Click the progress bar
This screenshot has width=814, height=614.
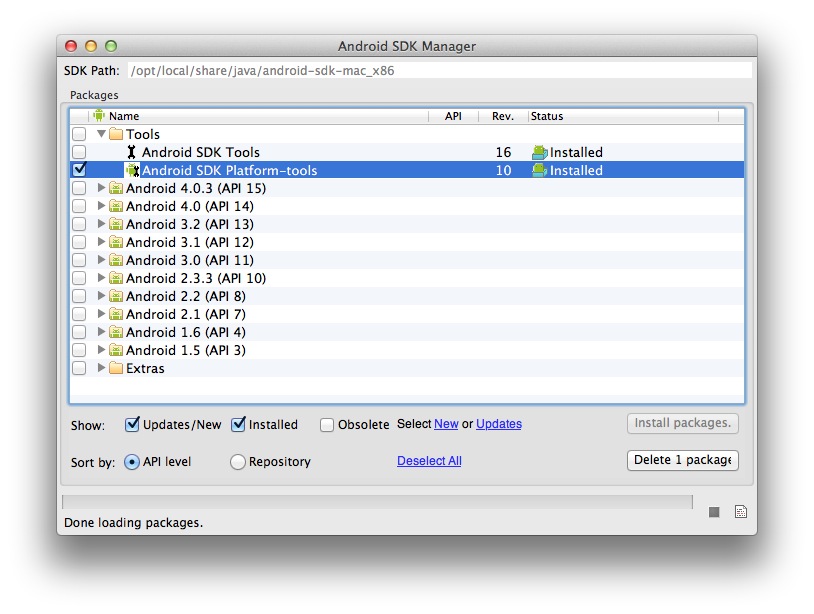[377, 502]
